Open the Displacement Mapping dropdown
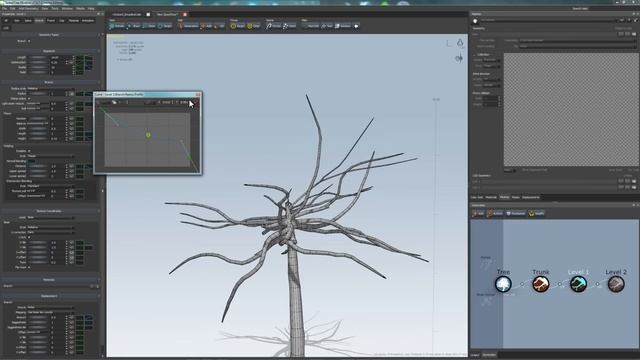 coord(51,312)
